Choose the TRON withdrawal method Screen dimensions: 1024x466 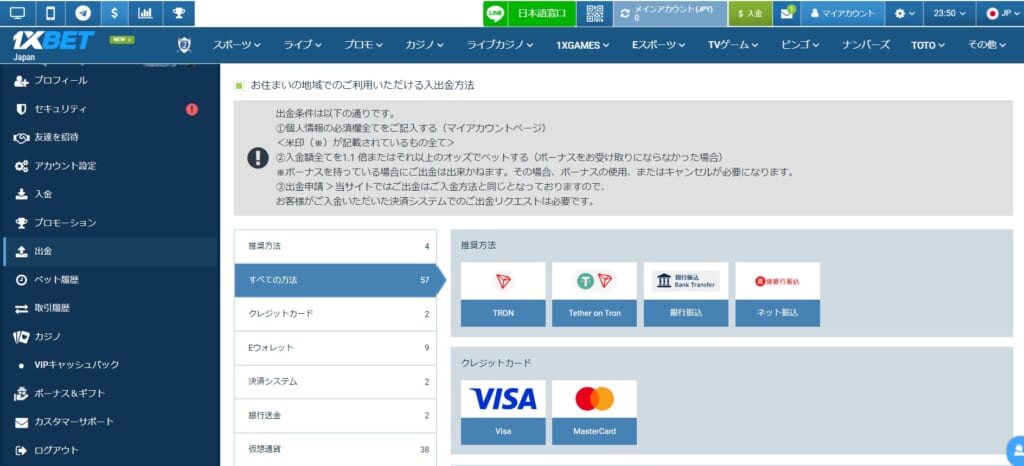coord(503,294)
